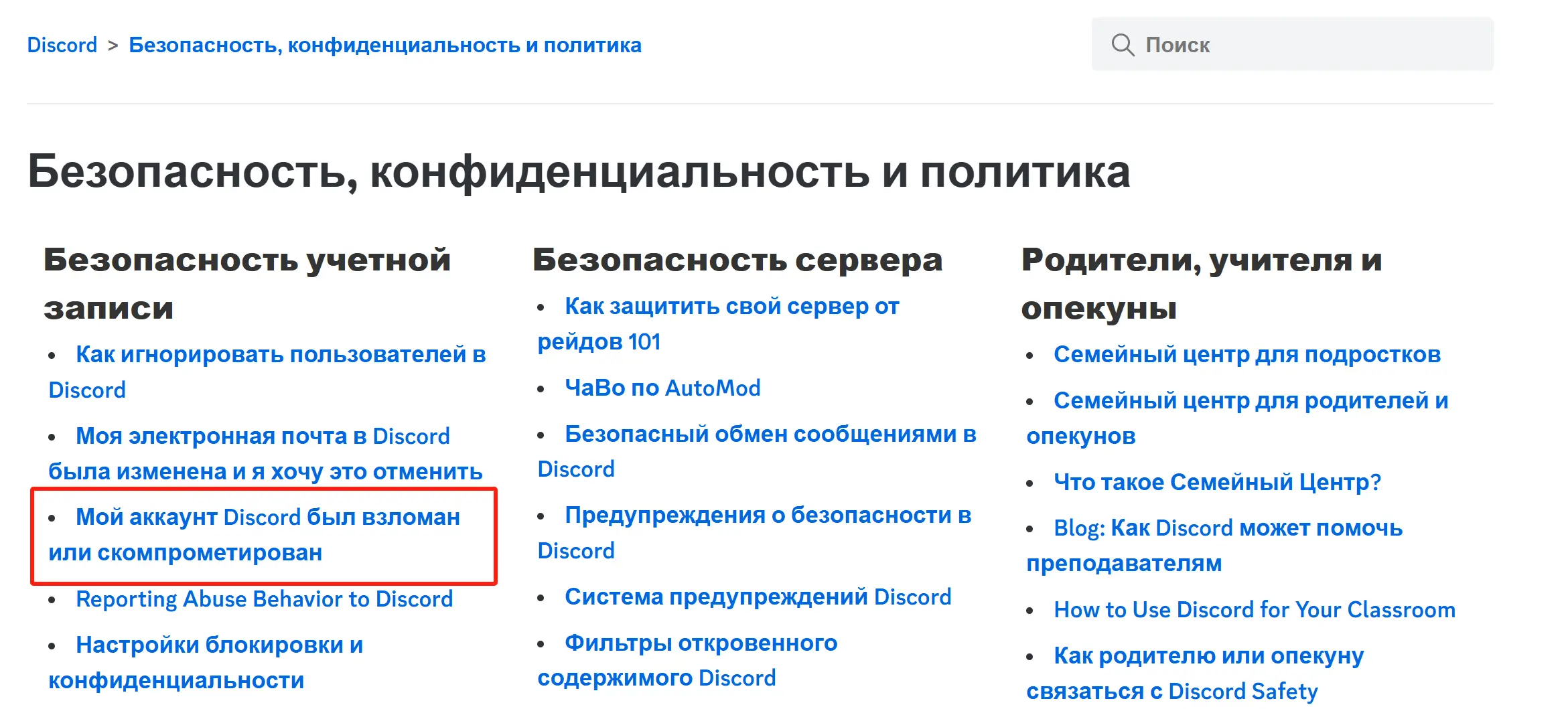Open breadcrumb Безопасность, конфиденциальность и политика
Viewport: 1568px width, 709px height.
pyautogui.click(x=385, y=45)
